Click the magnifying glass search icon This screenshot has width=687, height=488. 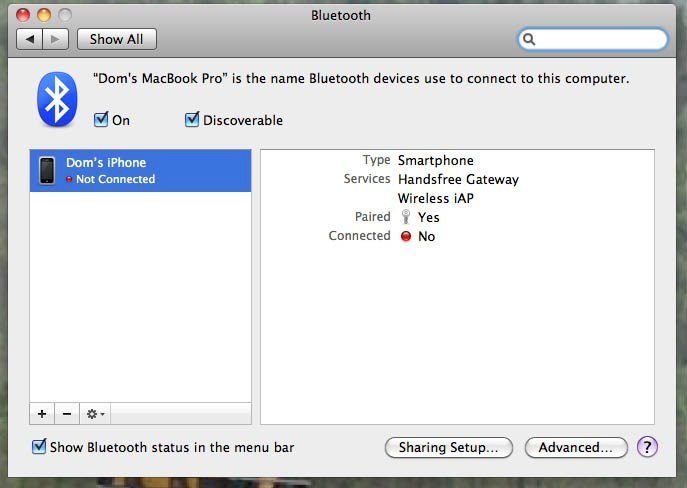point(530,40)
